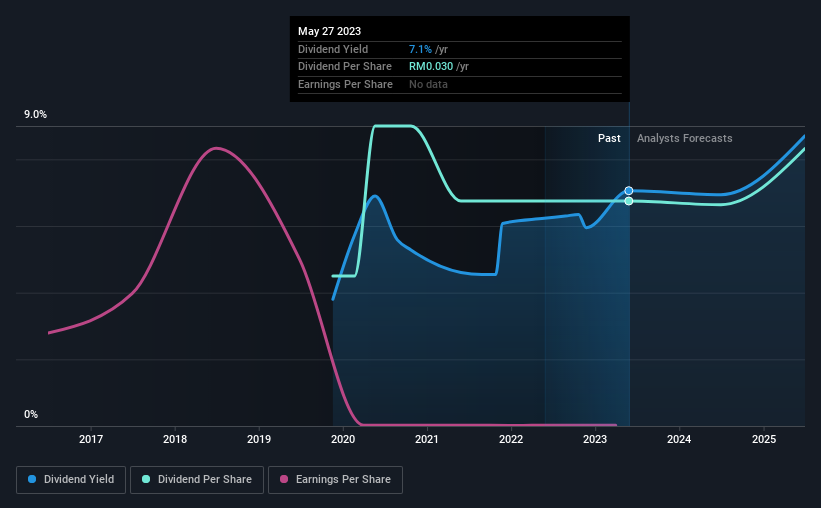Select the teal Dividend Per Share data point marker

pos(629,201)
